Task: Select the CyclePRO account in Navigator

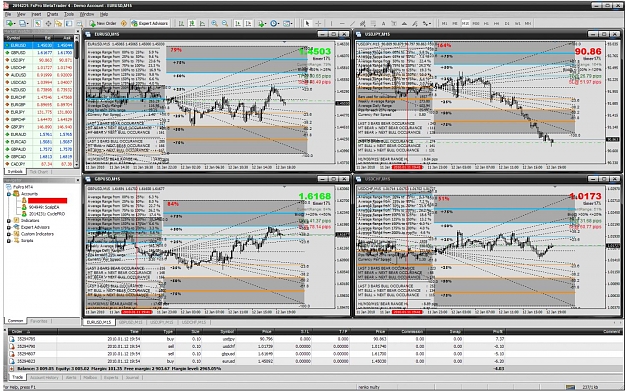Action: pos(47,214)
